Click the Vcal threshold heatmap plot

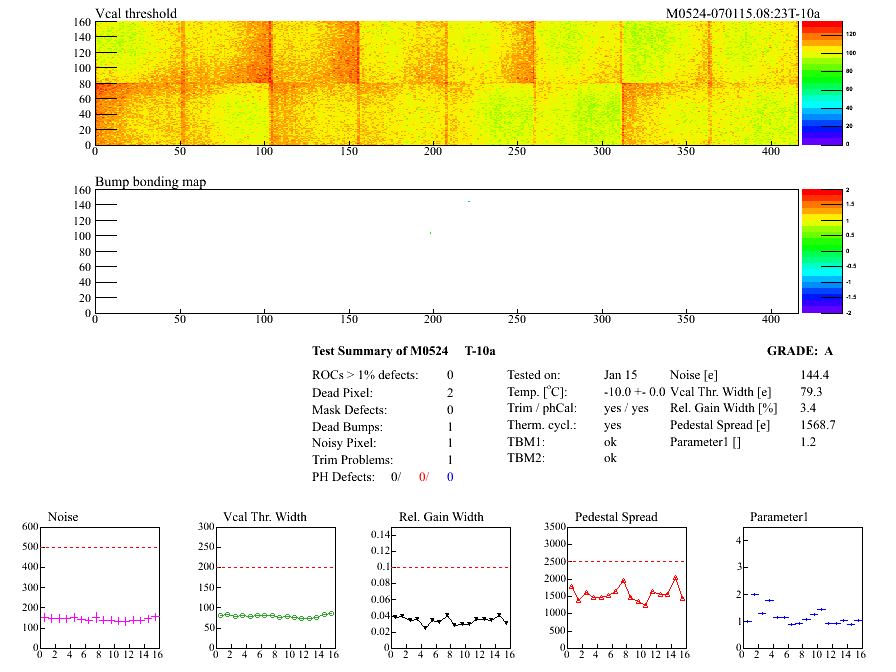pos(446,83)
